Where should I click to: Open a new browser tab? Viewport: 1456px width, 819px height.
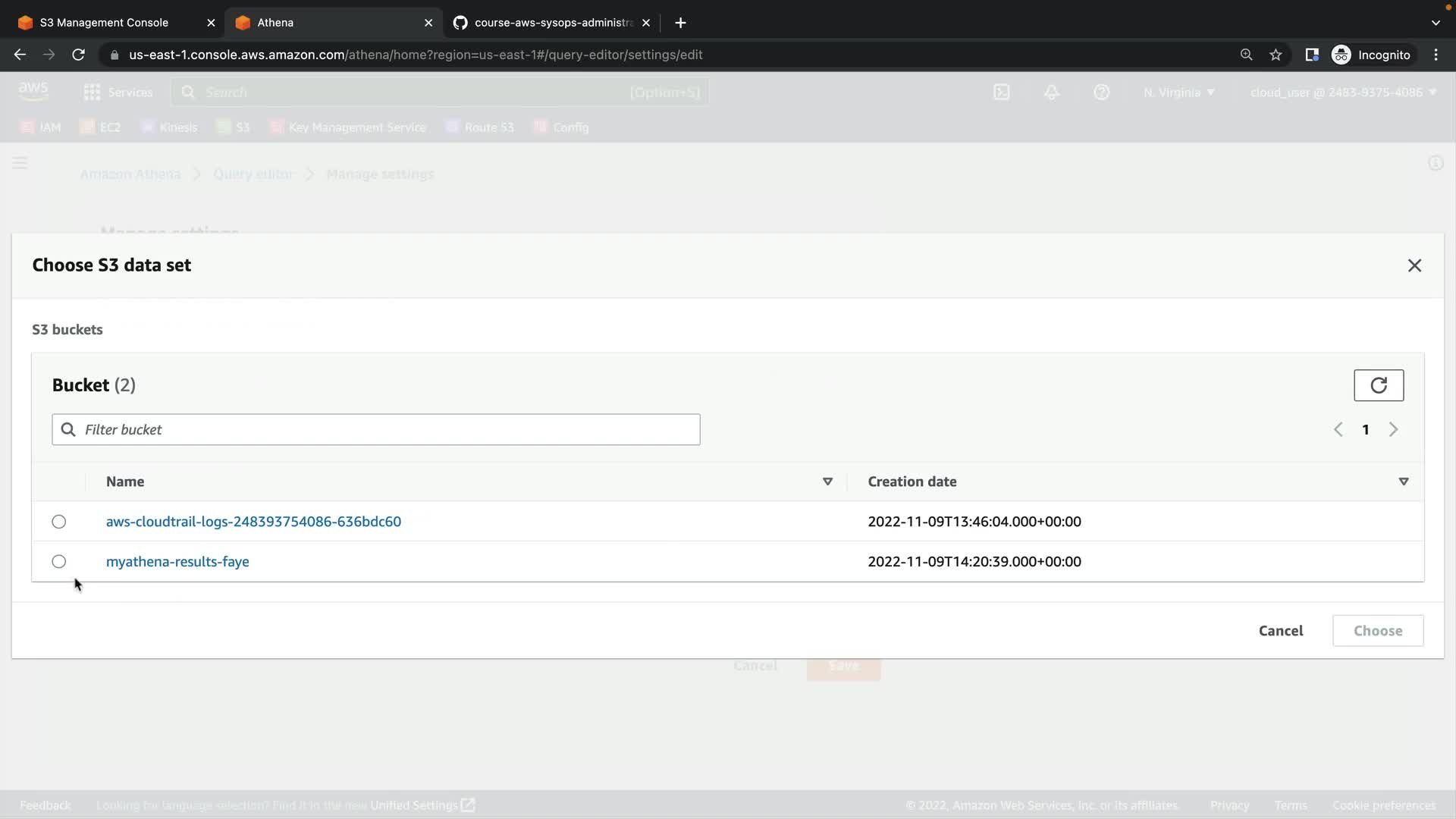tap(680, 23)
